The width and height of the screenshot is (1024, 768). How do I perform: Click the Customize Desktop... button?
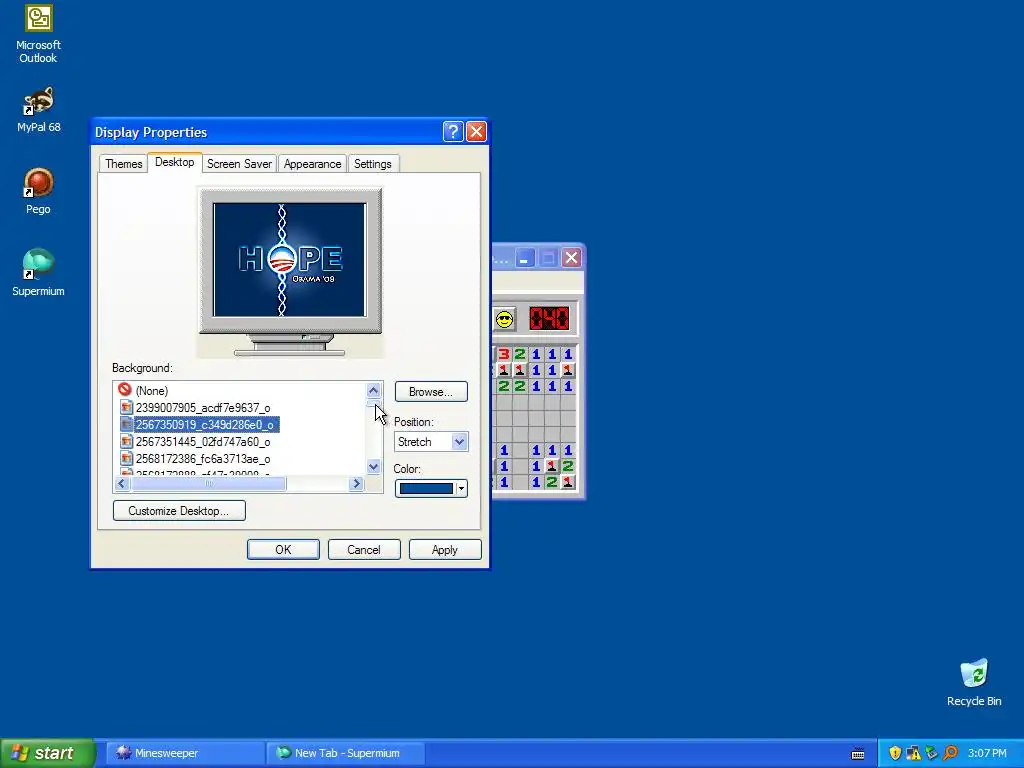click(x=179, y=511)
